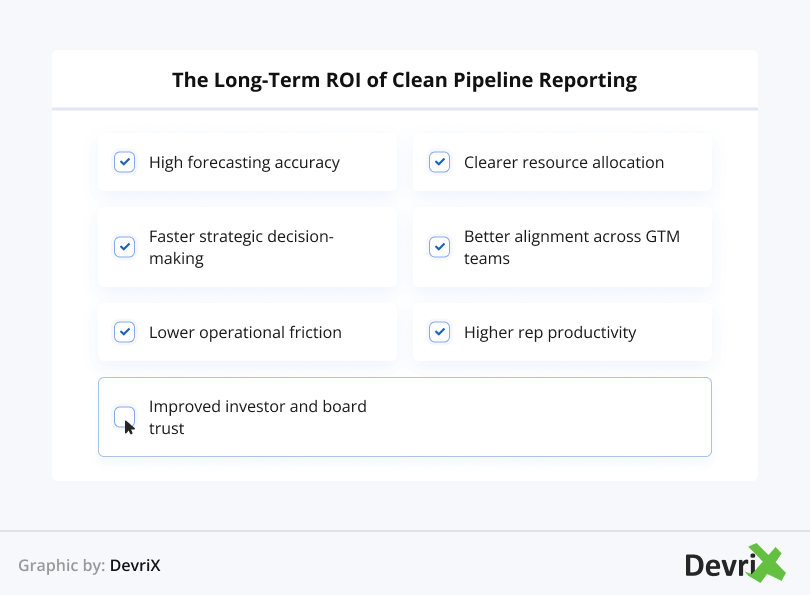Click the 'Clearer resource allocation' label
The image size is (810, 595).
[564, 162]
